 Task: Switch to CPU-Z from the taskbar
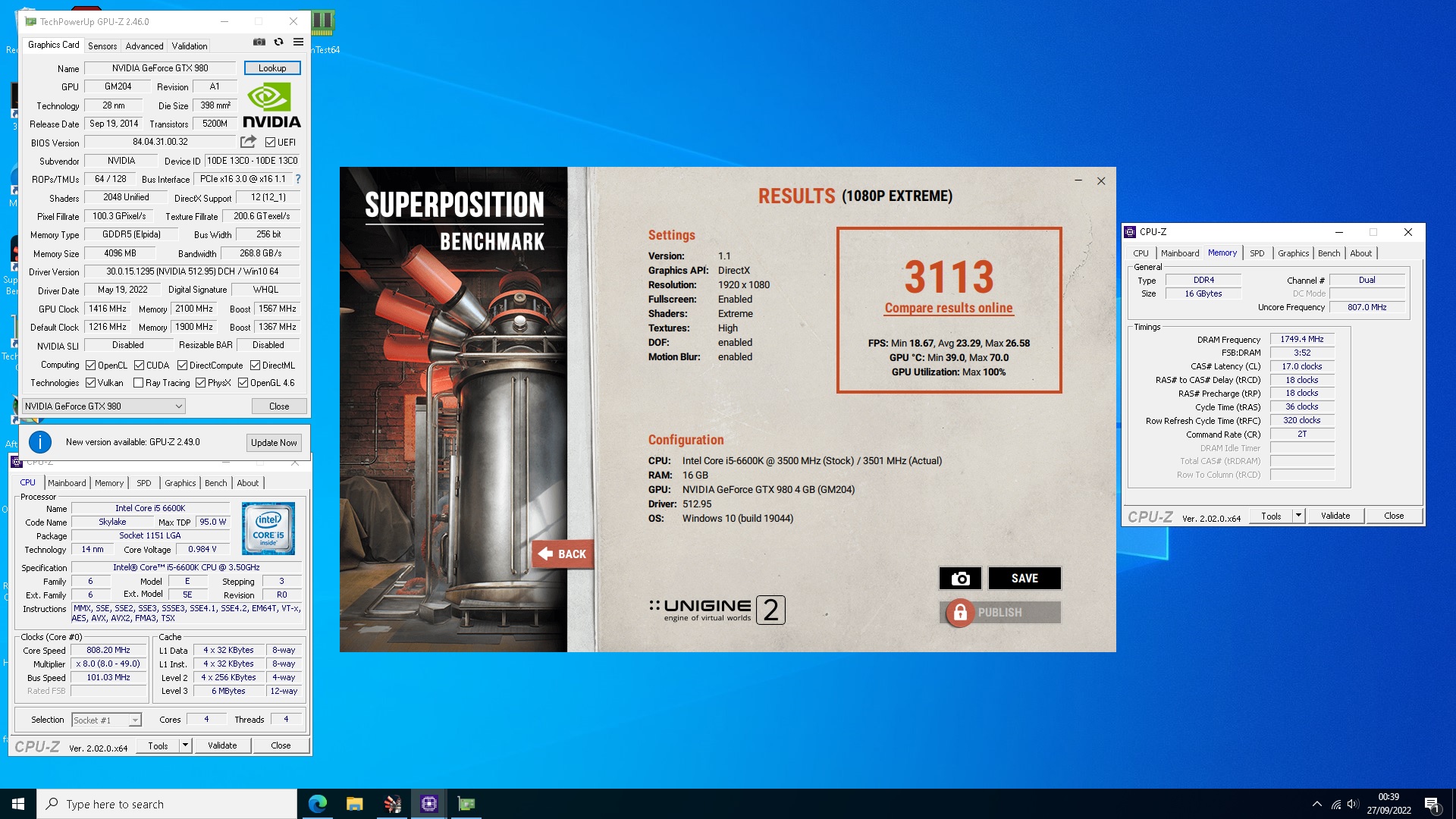(429, 804)
